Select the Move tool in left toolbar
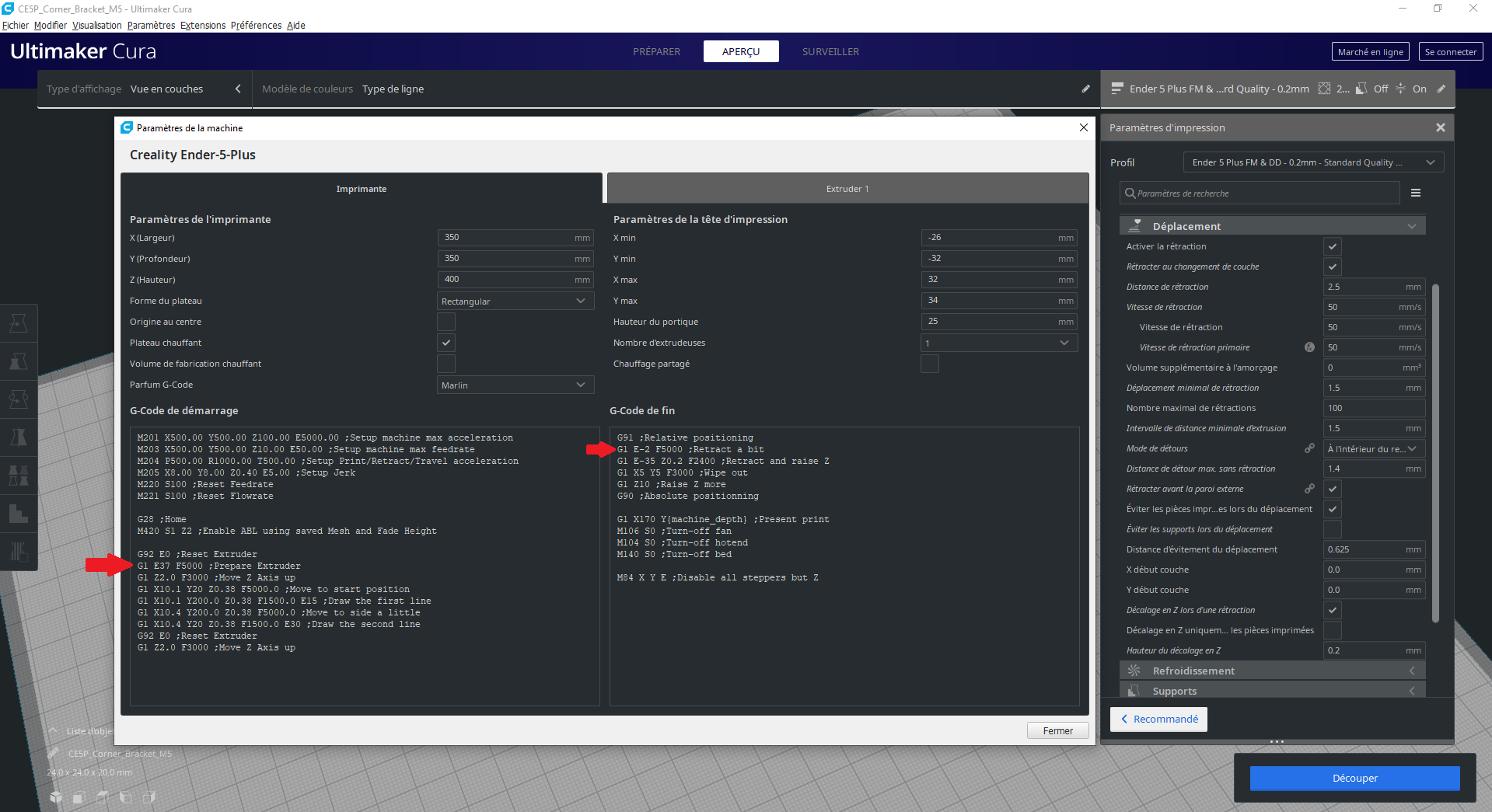 coord(19,322)
